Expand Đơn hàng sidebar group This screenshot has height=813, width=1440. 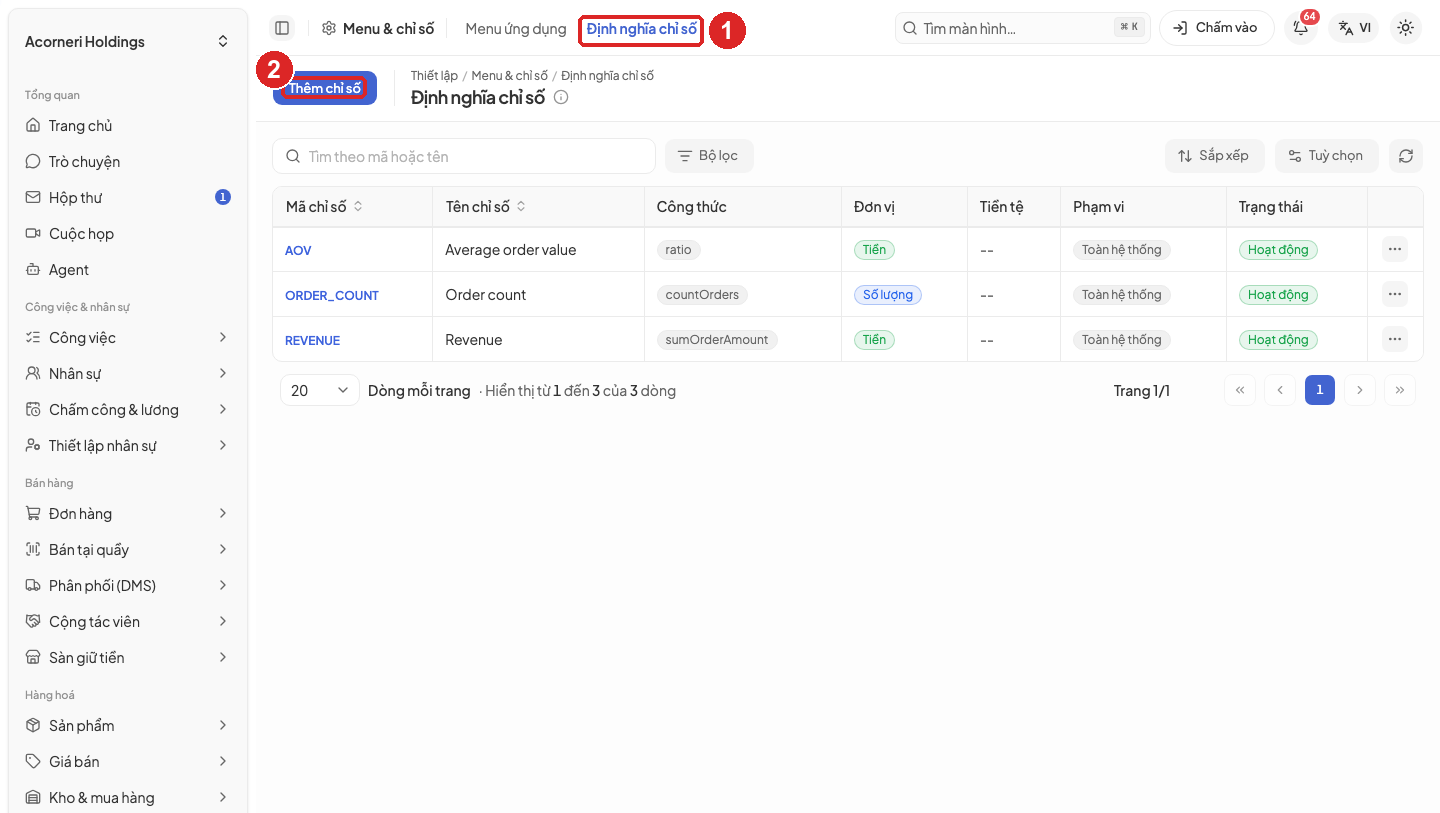[127, 514]
